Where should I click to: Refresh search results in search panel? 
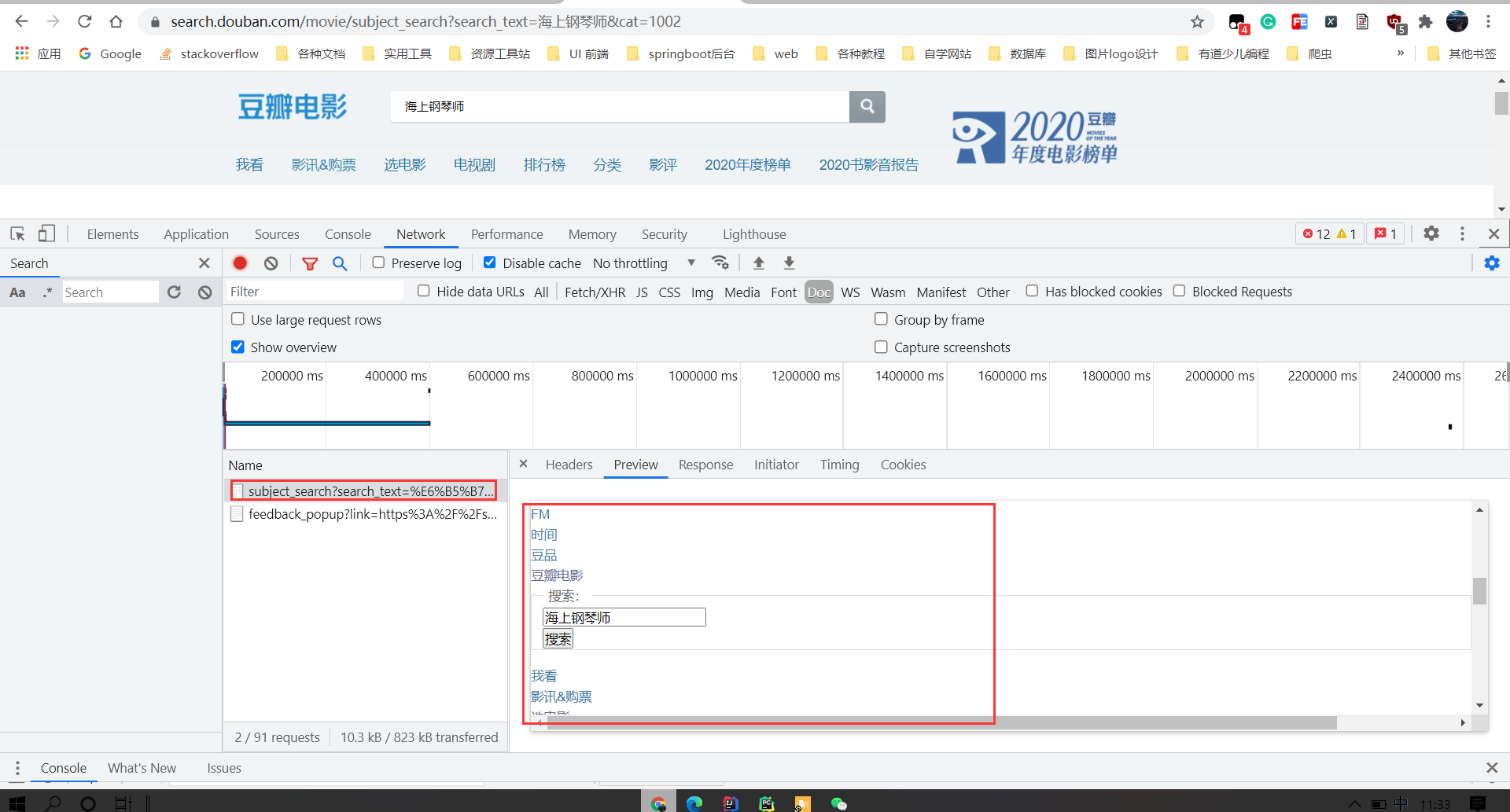click(x=174, y=292)
